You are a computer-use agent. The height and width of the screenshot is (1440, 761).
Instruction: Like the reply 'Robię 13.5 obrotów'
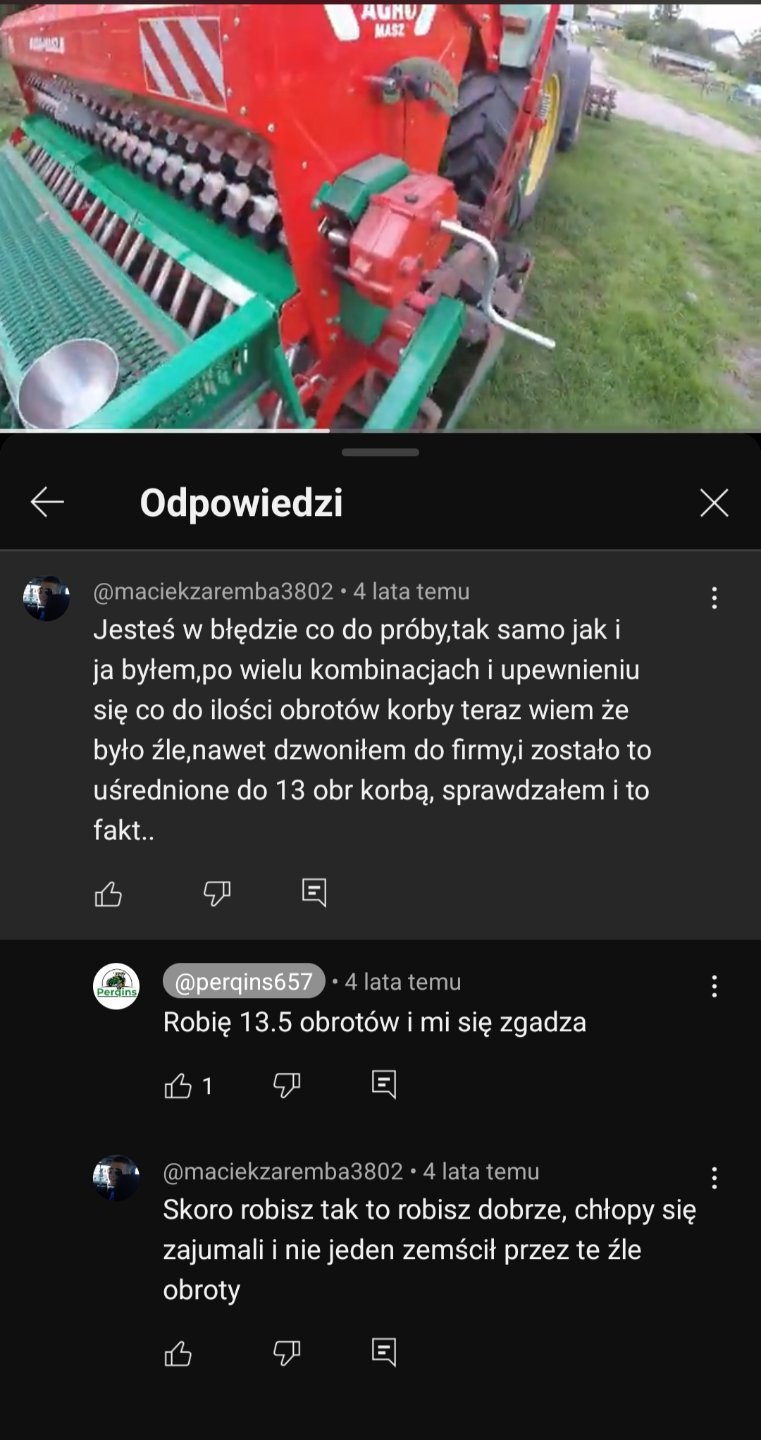click(178, 1085)
